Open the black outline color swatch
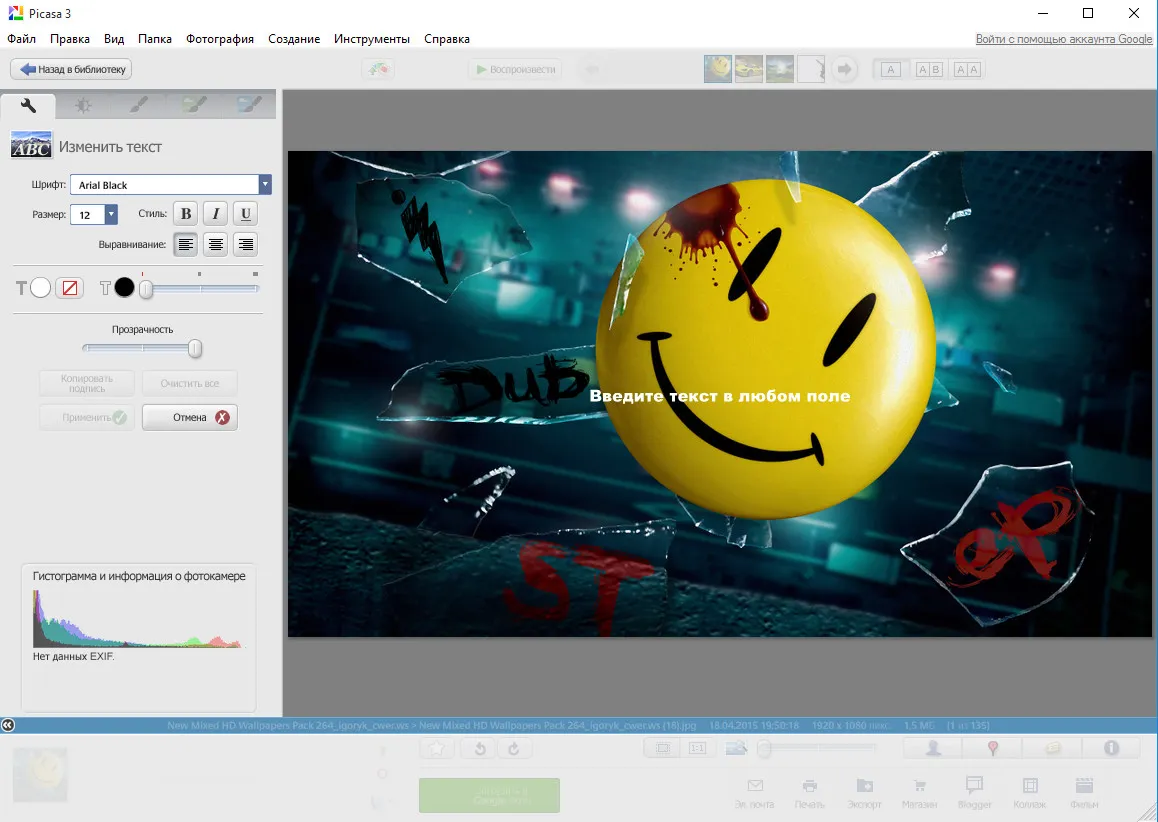Image resolution: width=1158 pixels, height=822 pixels. tap(124, 288)
